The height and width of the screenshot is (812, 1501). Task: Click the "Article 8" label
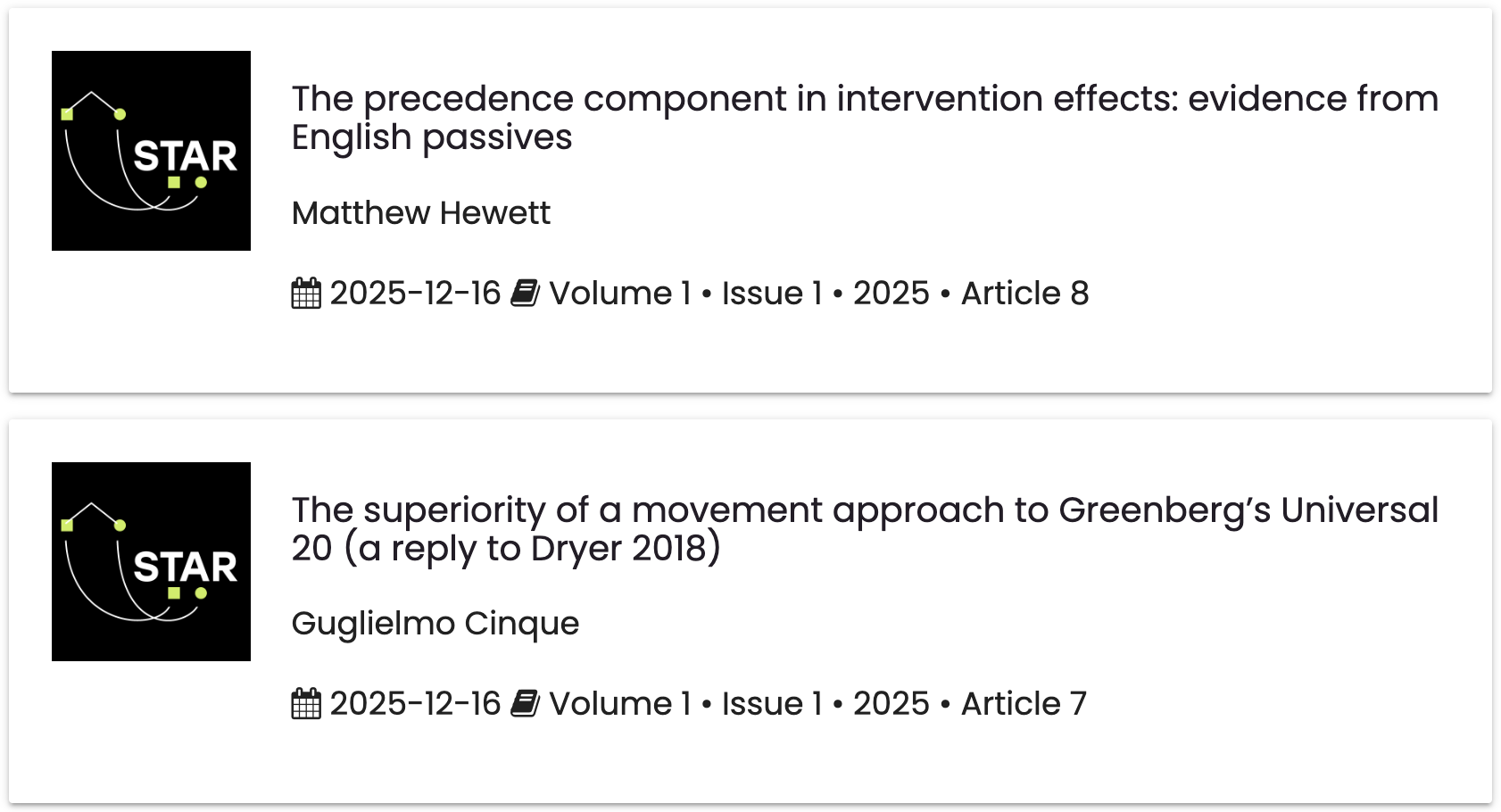point(1024,294)
